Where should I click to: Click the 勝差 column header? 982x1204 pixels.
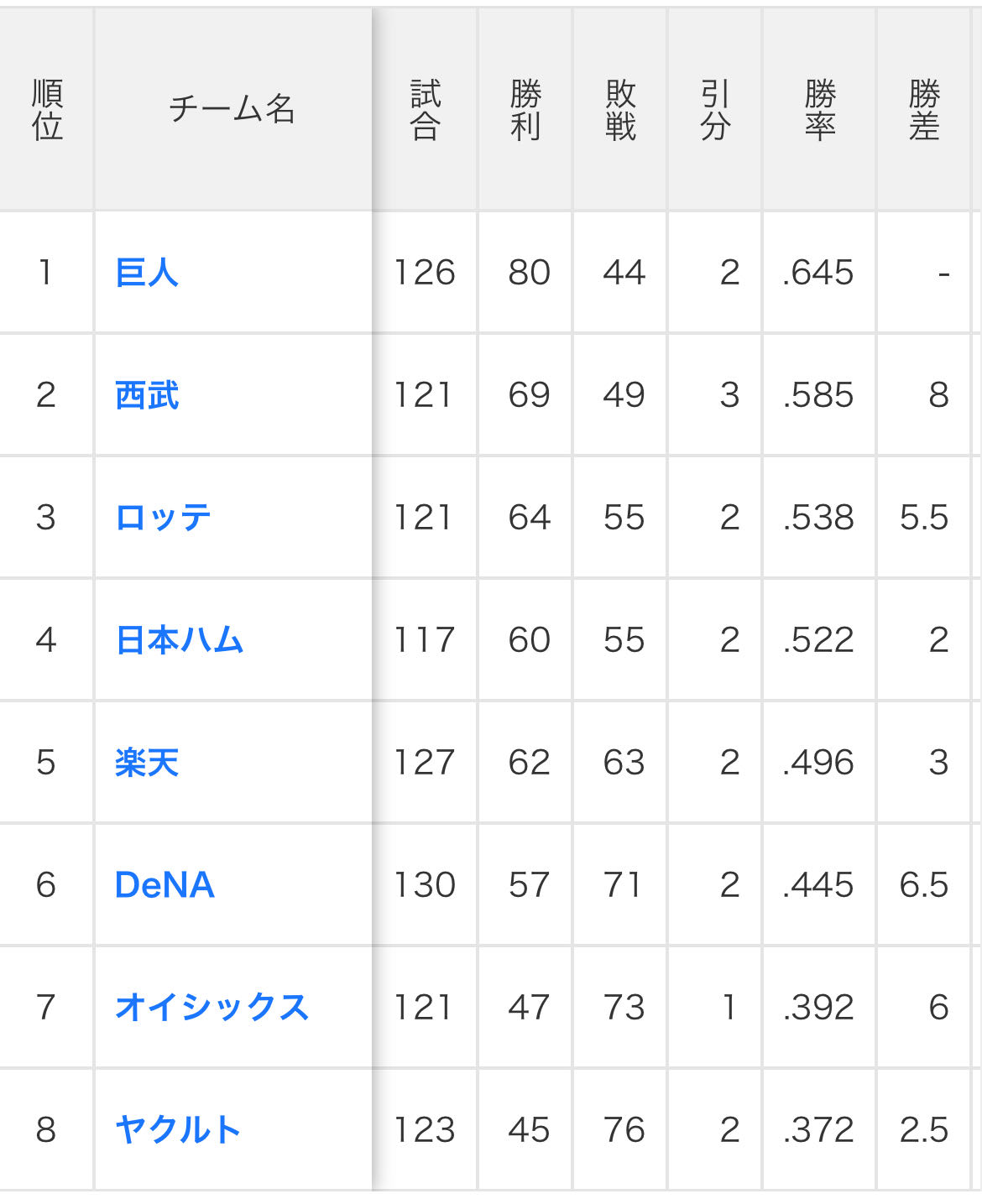pyautogui.click(x=923, y=110)
